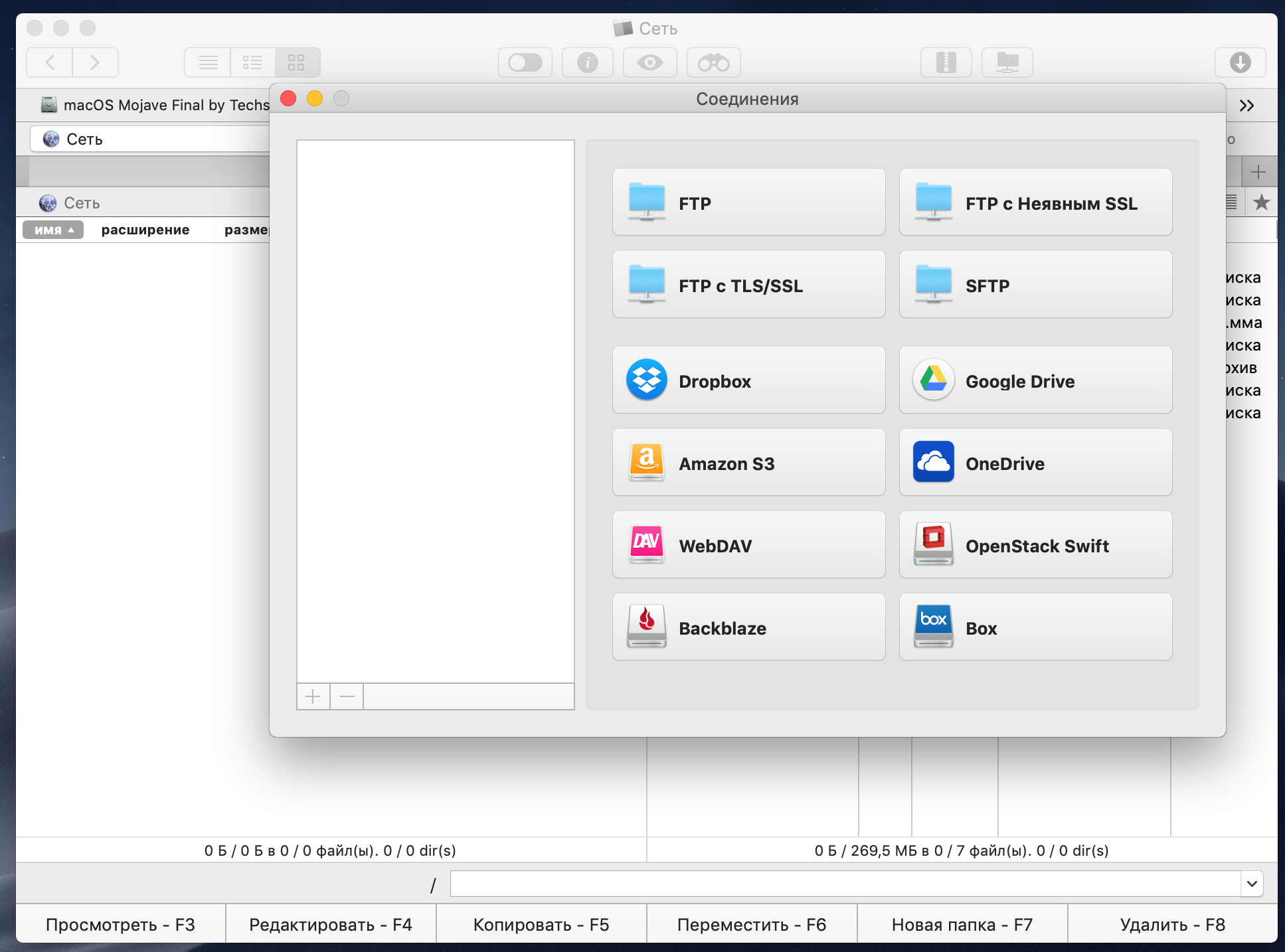Select macOS Mojave Final drive tab

[x=155, y=105]
